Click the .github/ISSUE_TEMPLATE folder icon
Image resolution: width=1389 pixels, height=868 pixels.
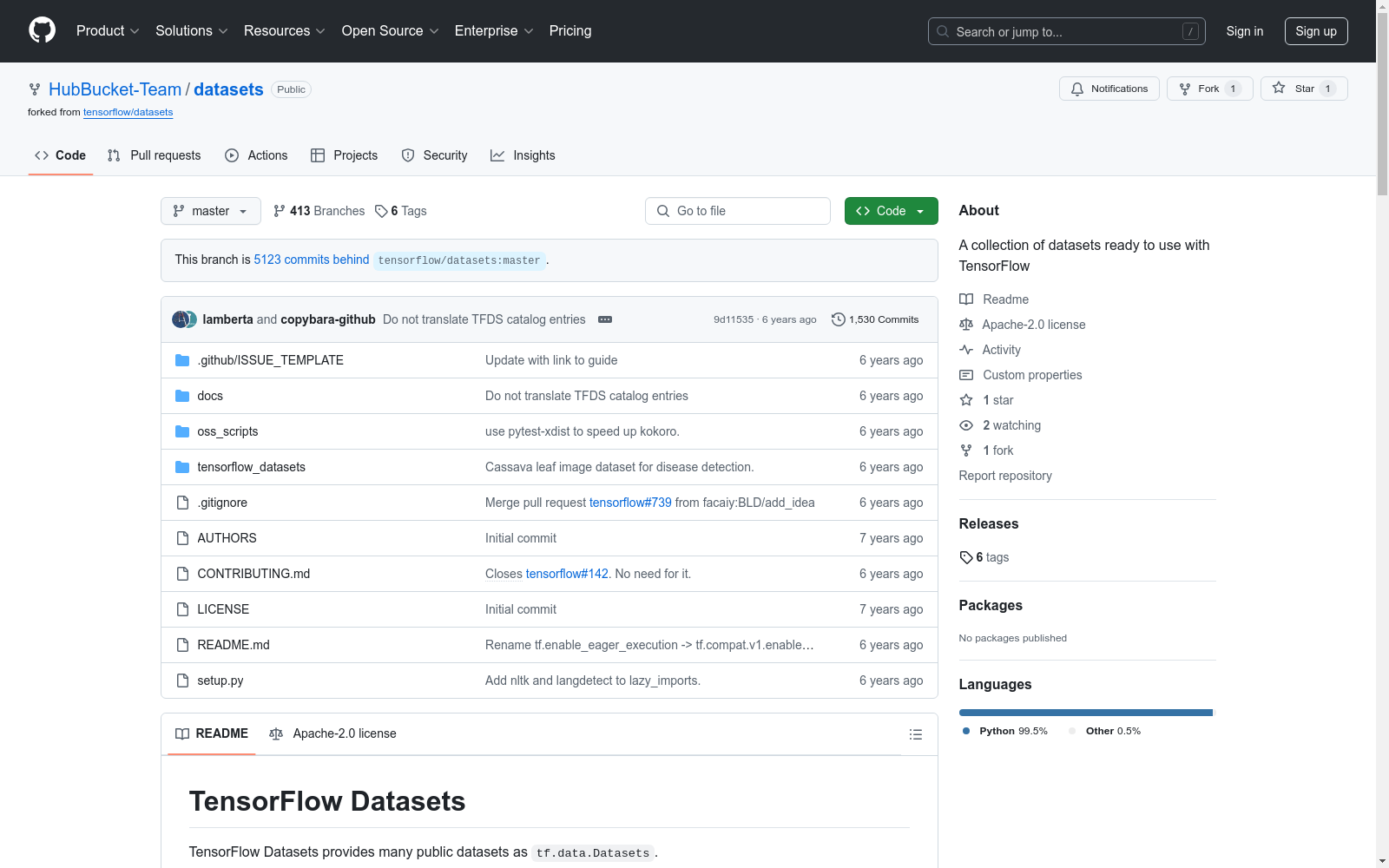[182, 360]
